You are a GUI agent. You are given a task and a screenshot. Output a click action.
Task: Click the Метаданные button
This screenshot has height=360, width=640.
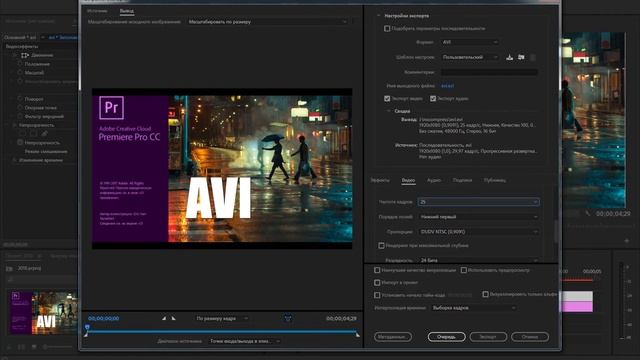click(393, 337)
